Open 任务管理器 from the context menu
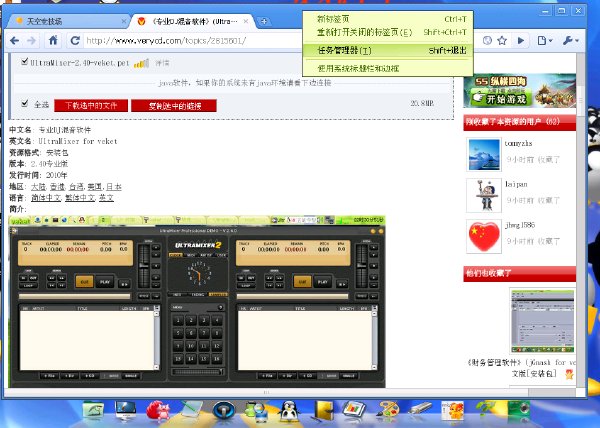The height and width of the screenshot is (428, 600). (388, 50)
